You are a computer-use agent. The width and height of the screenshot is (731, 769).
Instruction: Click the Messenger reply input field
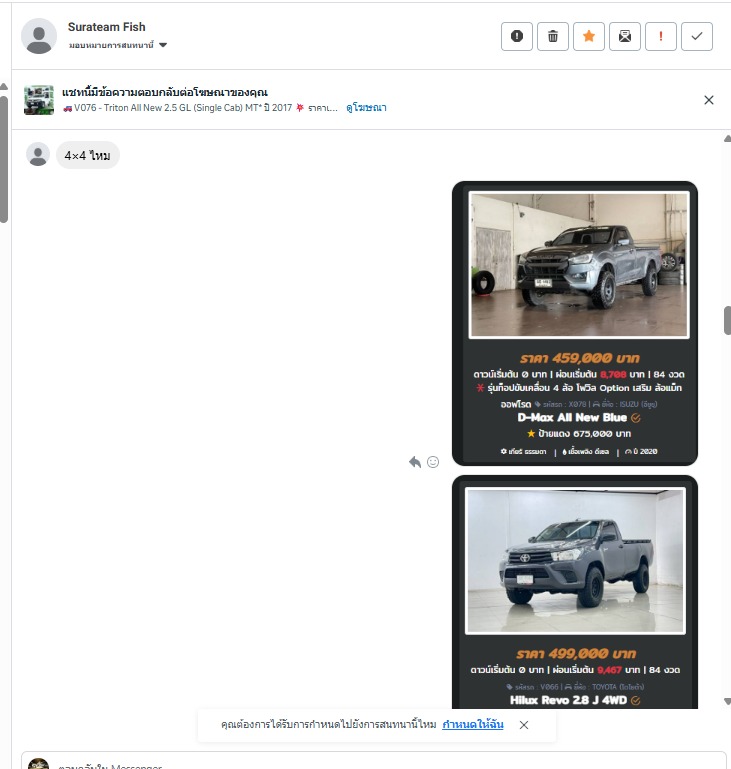pyautogui.click(x=374, y=761)
